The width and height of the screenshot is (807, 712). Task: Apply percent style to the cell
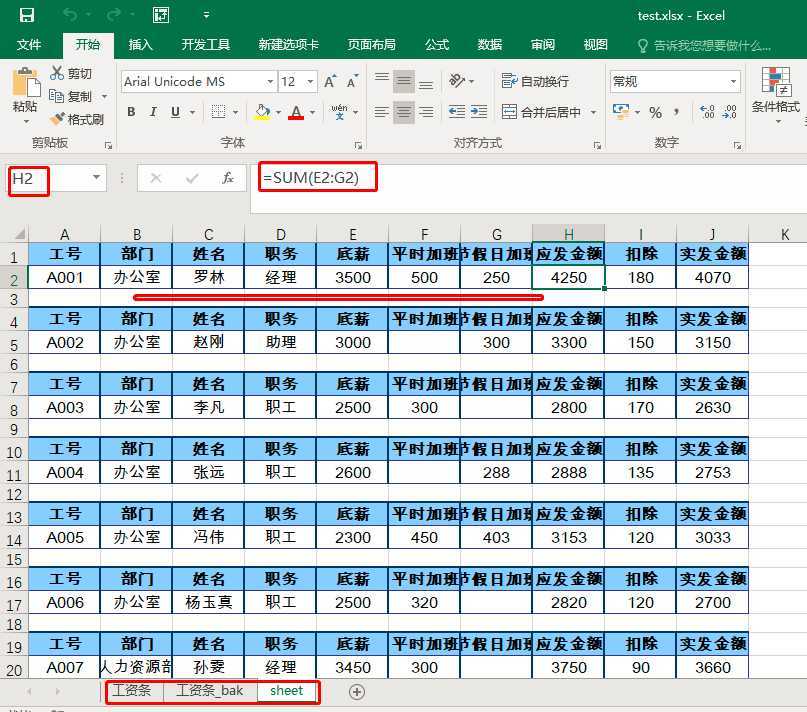coord(656,112)
